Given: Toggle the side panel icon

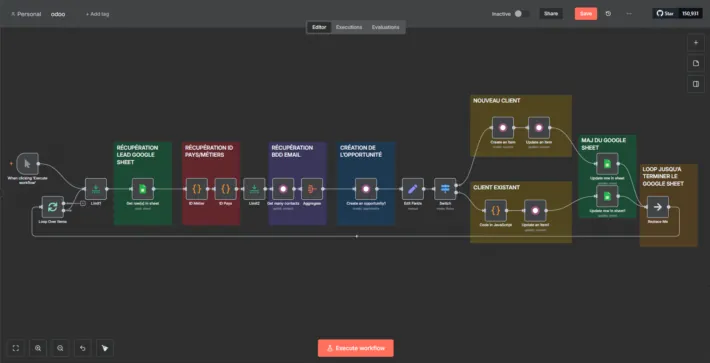Looking at the screenshot, I should click(696, 84).
